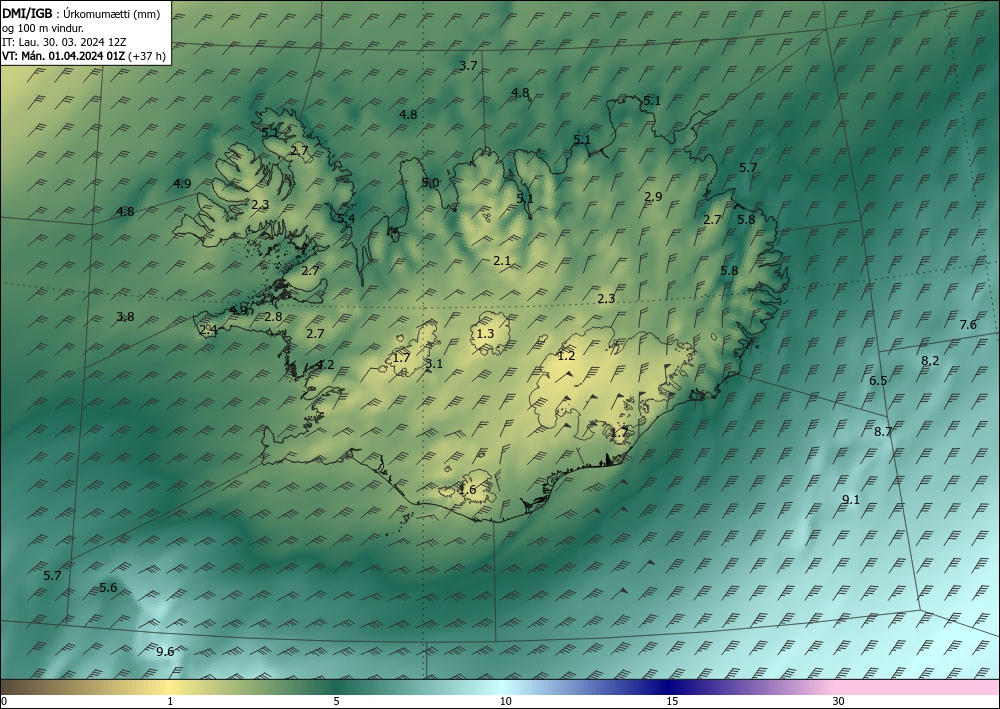Click the 5.6 value label on the map
This screenshot has height=709, width=1000.
(x=108, y=587)
